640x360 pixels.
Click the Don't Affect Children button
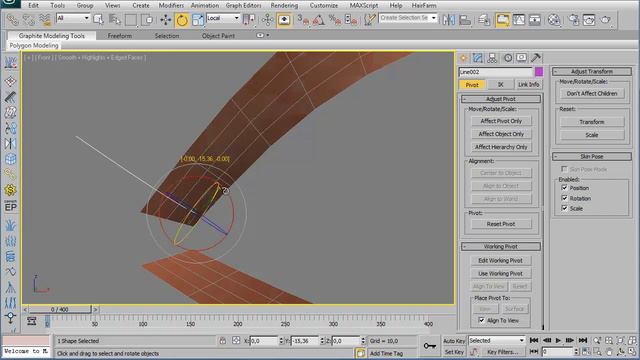[x=592, y=93]
